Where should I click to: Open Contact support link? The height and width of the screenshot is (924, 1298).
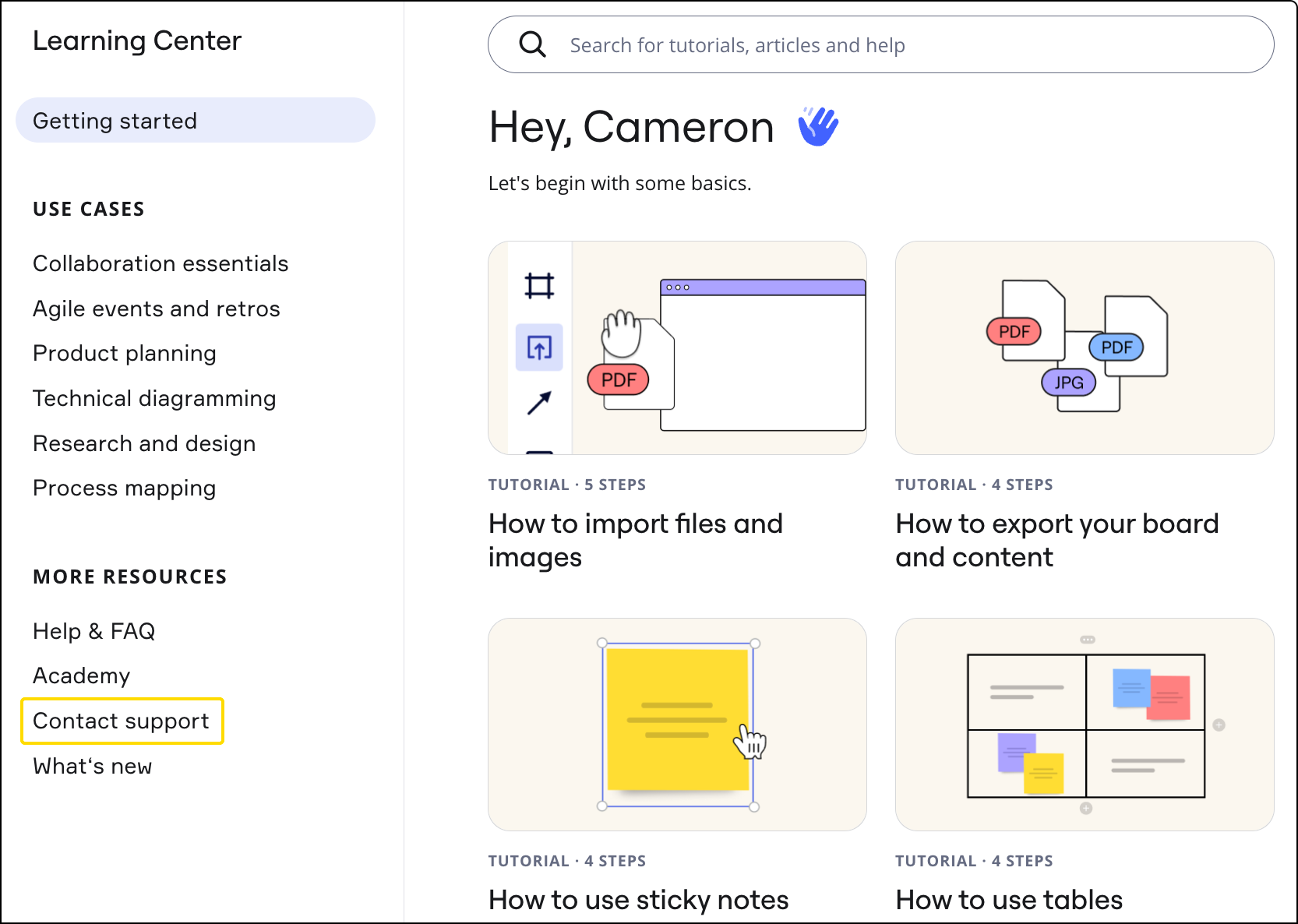[122, 721]
